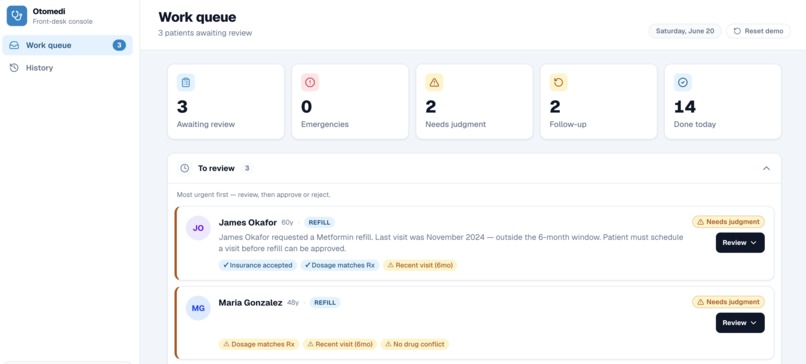
Task: Click the Otomedi stethoscope logo icon
Action: tap(16, 16)
